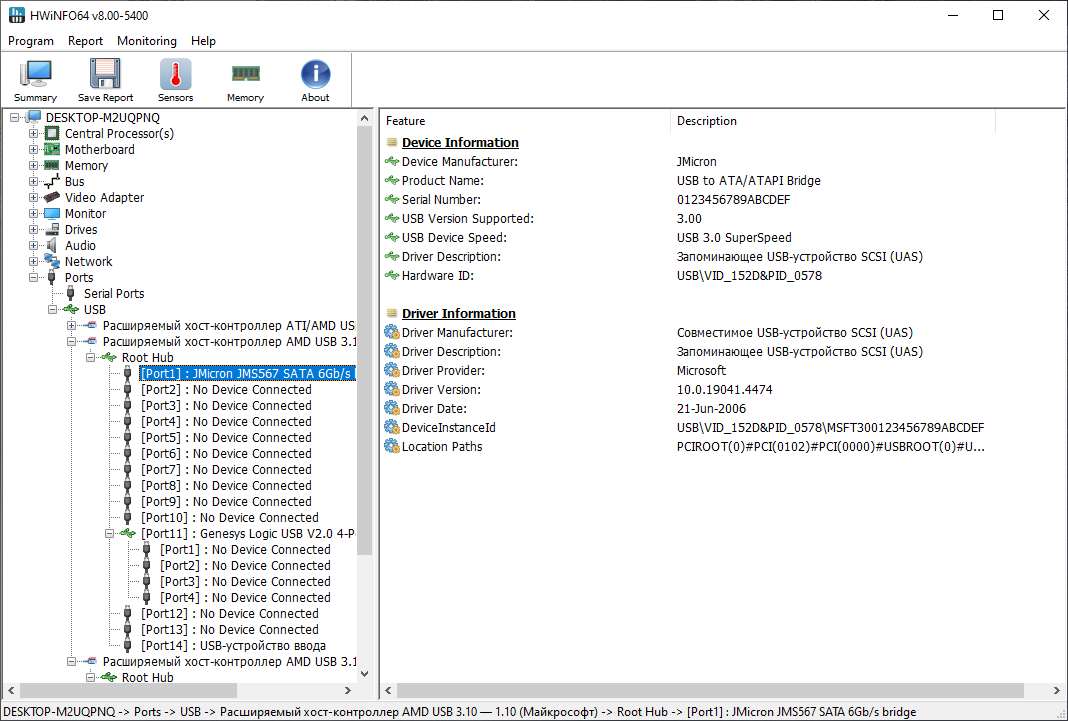
Task: Click the details panel horizontal scroll right arrow
Action: point(1056,690)
